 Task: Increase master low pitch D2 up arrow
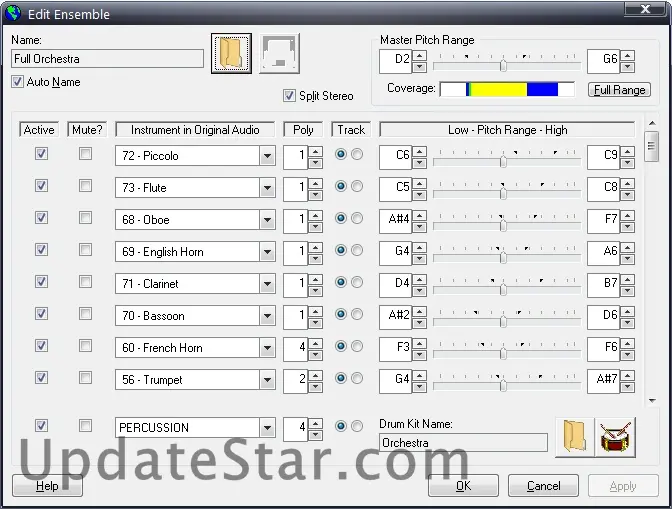coord(419,56)
